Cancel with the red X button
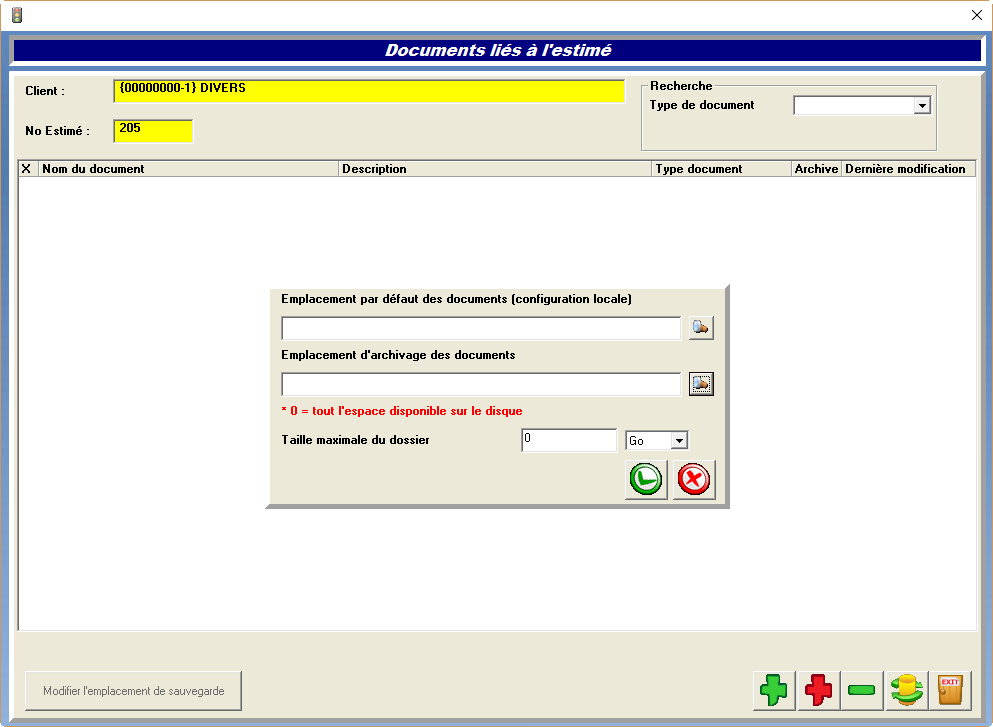Image resolution: width=993 pixels, height=727 pixels. click(694, 479)
